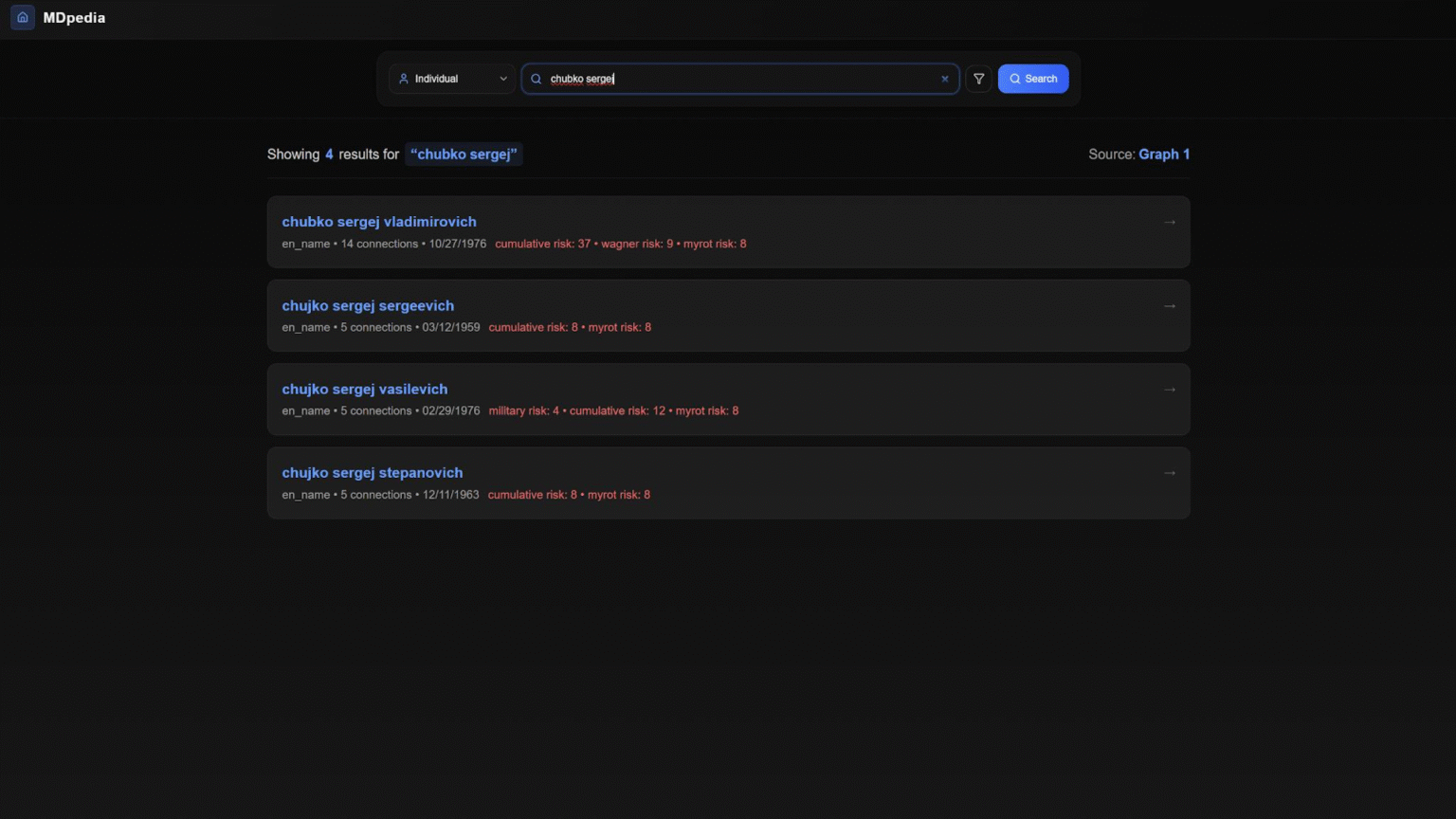Click the result count number 4
The width and height of the screenshot is (1456, 819).
[329, 155]
